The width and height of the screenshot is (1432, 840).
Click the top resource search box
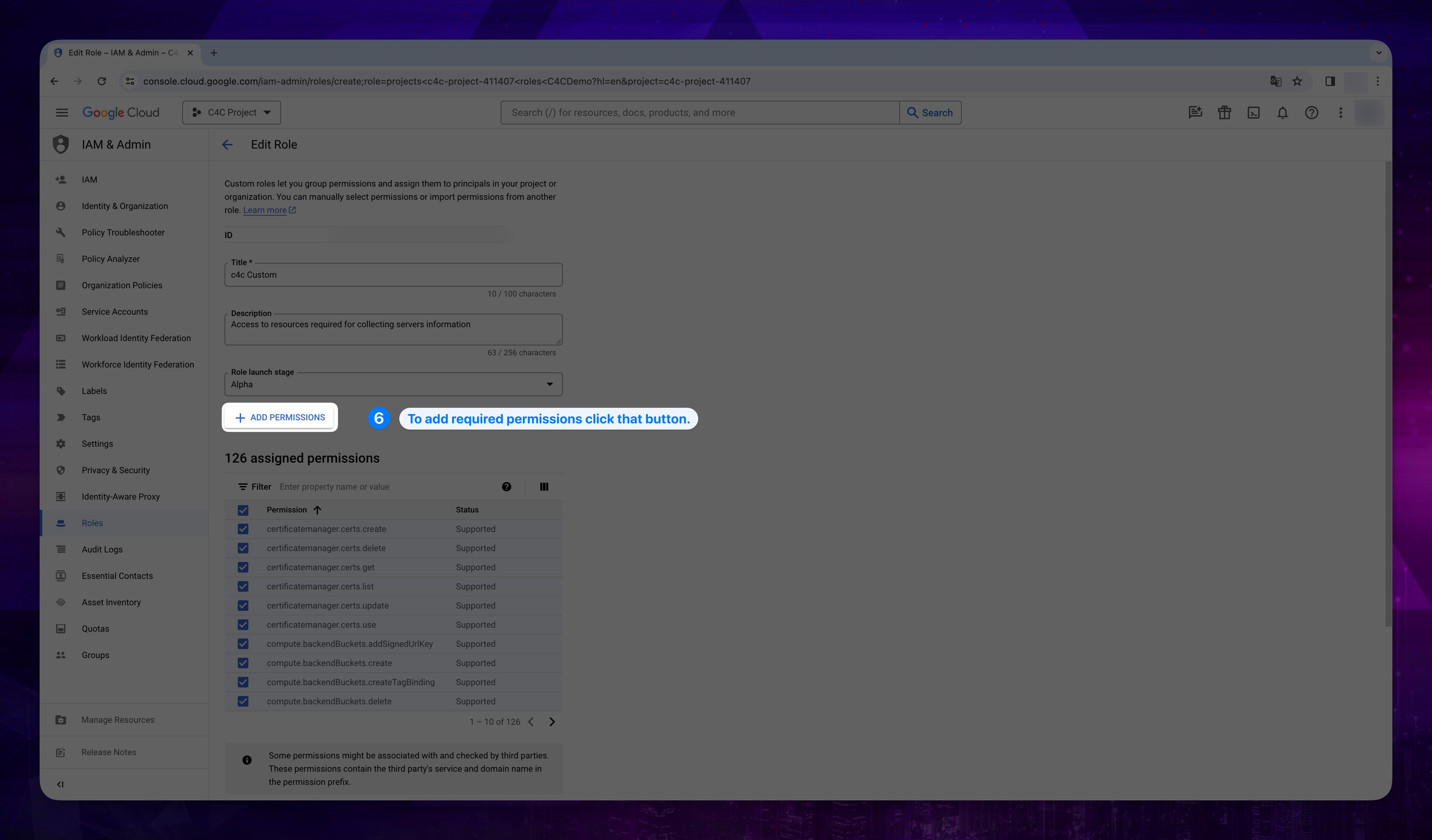coord(700,113)
